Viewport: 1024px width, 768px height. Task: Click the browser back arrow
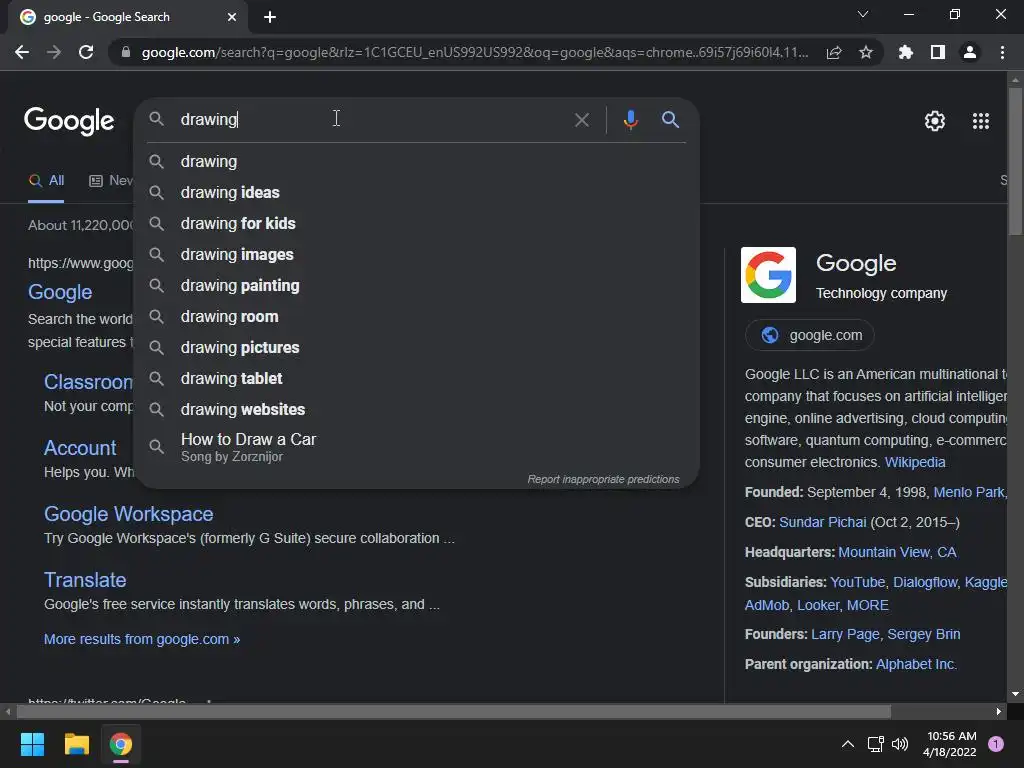click(x=22, y=52)
